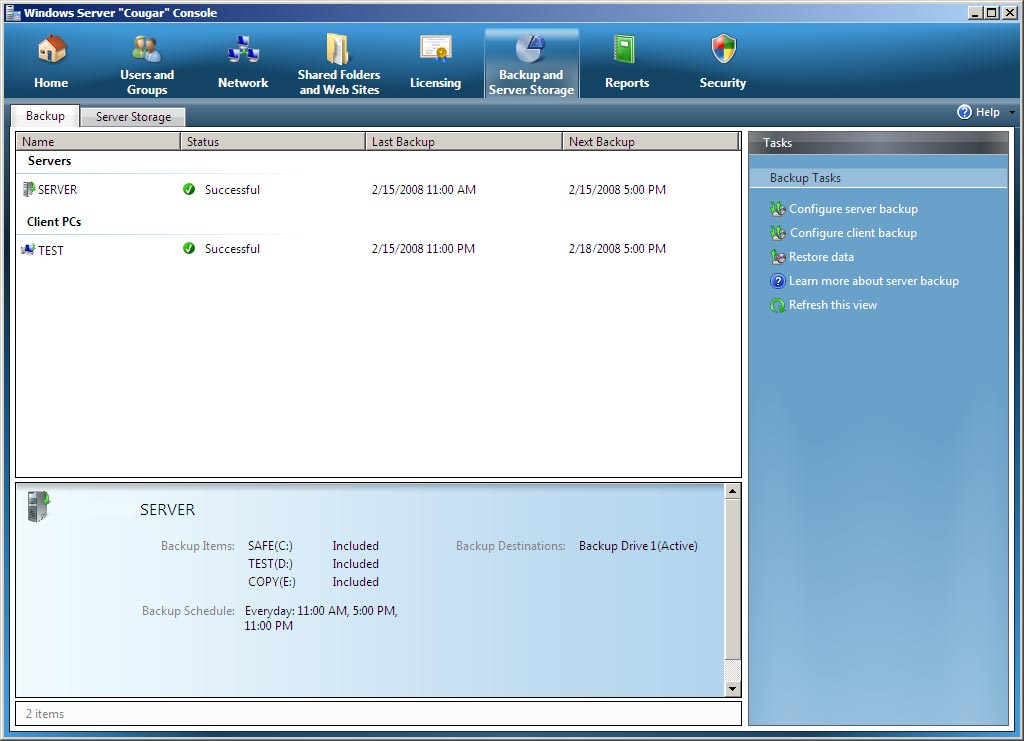Click the Configure server backup icon
Viewport: 1024px width, 741px height.
pyautogui.click(x=778, y=209)
